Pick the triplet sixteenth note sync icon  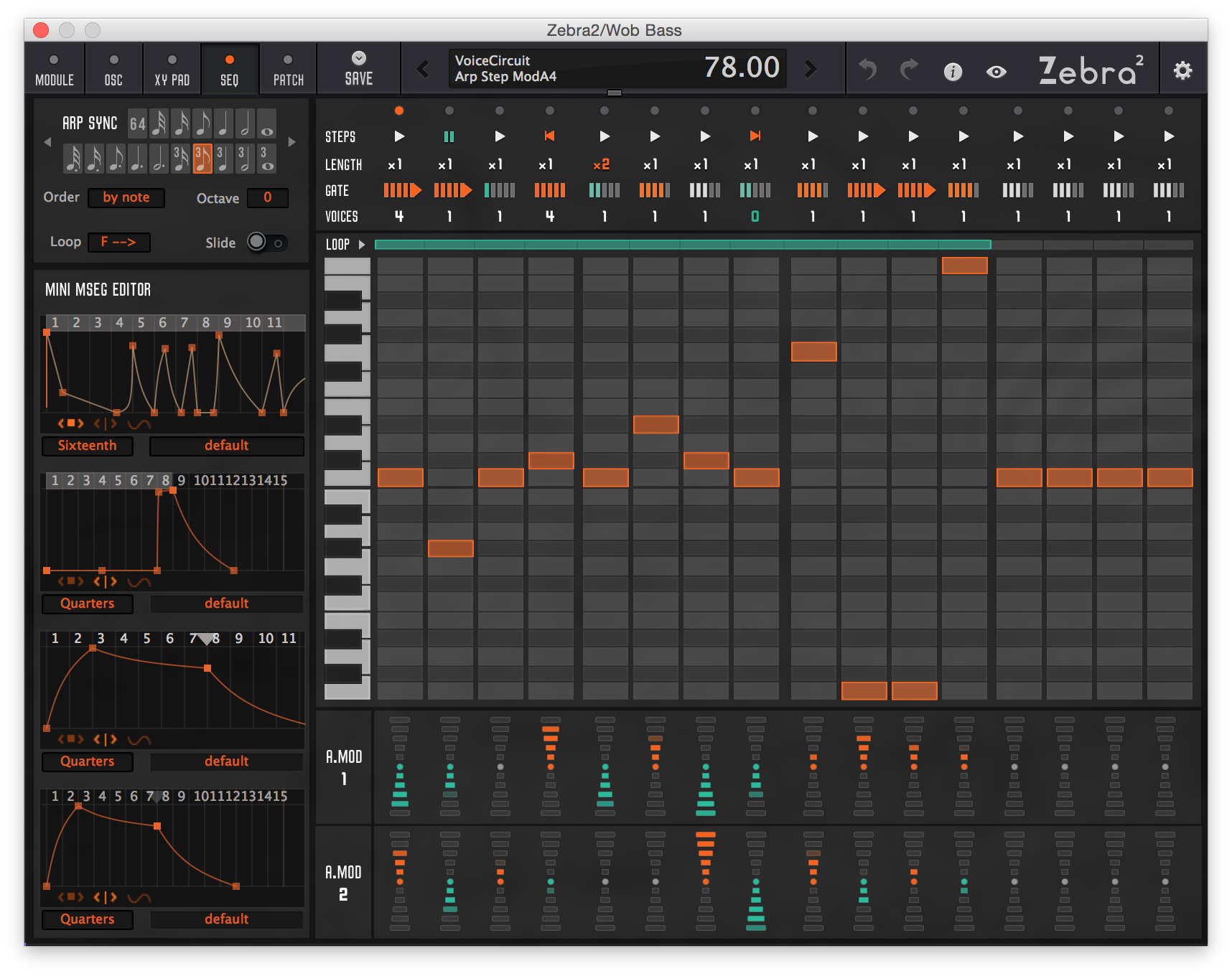tap(181, 159)
